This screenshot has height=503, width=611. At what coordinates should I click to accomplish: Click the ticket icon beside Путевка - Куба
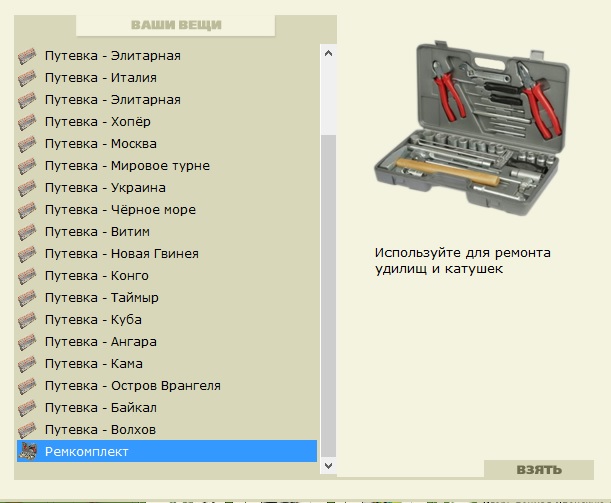27,320
